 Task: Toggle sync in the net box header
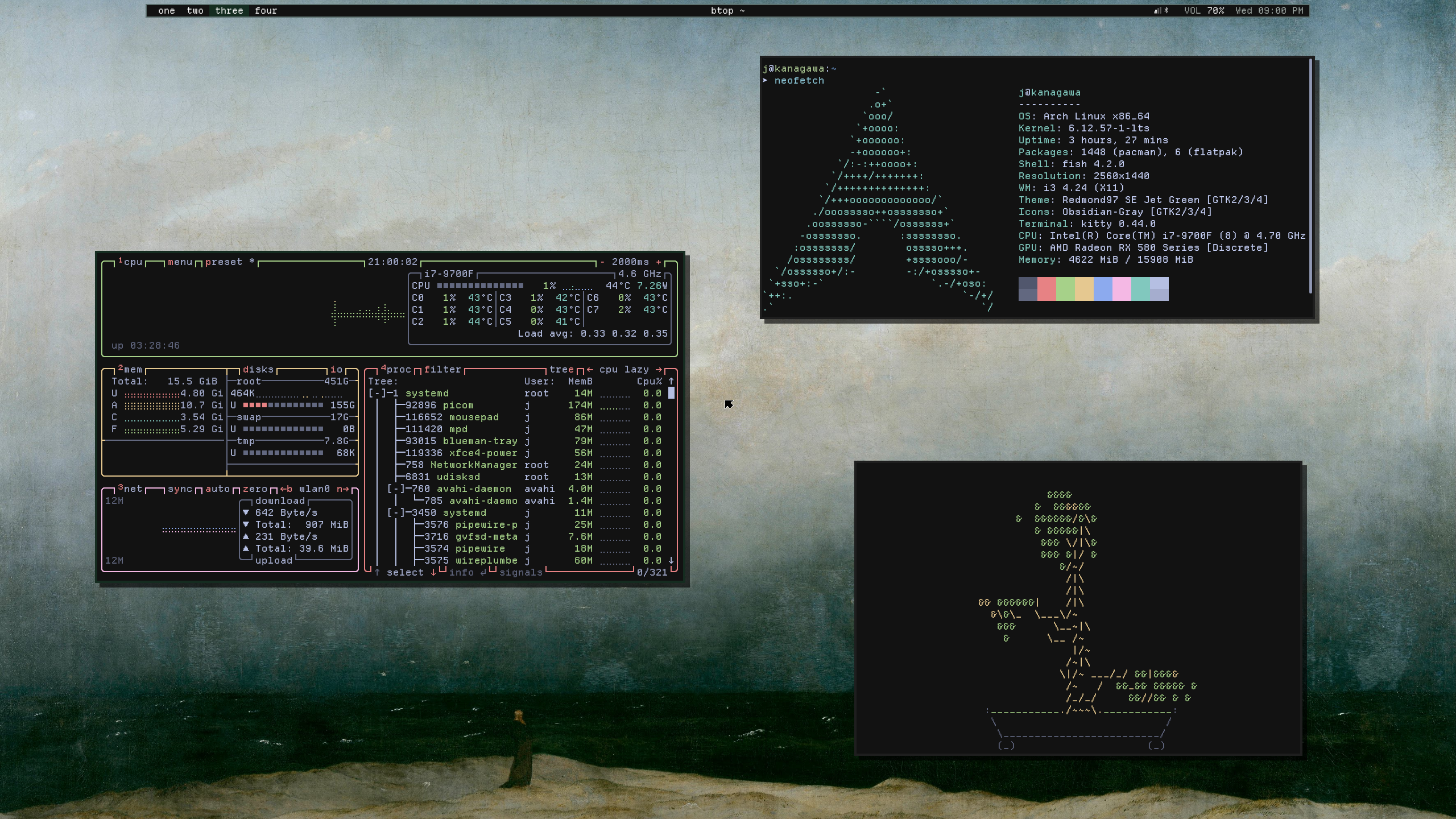pyautogui.click(x=180, y=489)
